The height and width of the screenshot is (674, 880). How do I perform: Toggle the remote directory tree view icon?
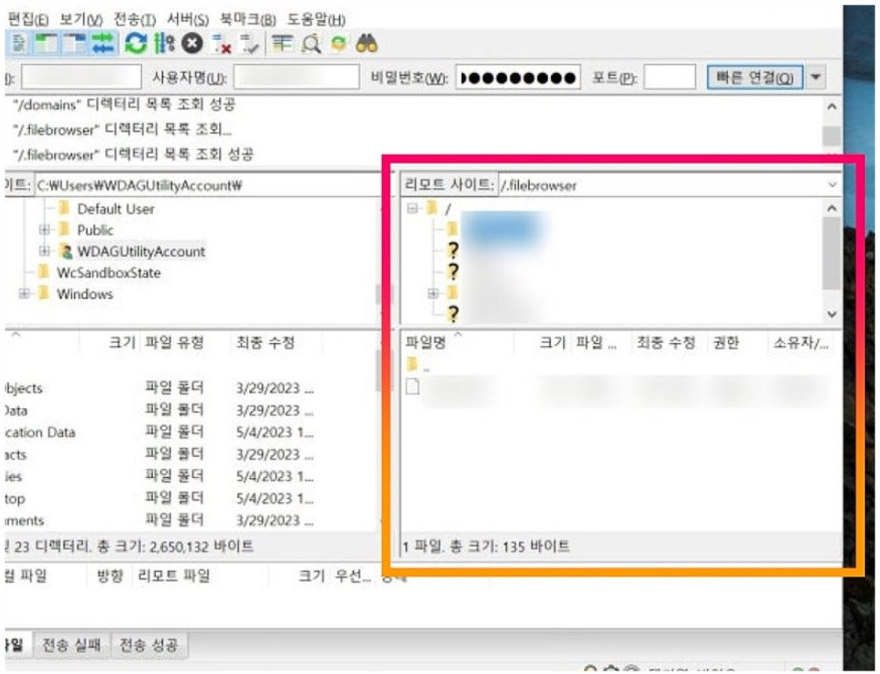75,43
